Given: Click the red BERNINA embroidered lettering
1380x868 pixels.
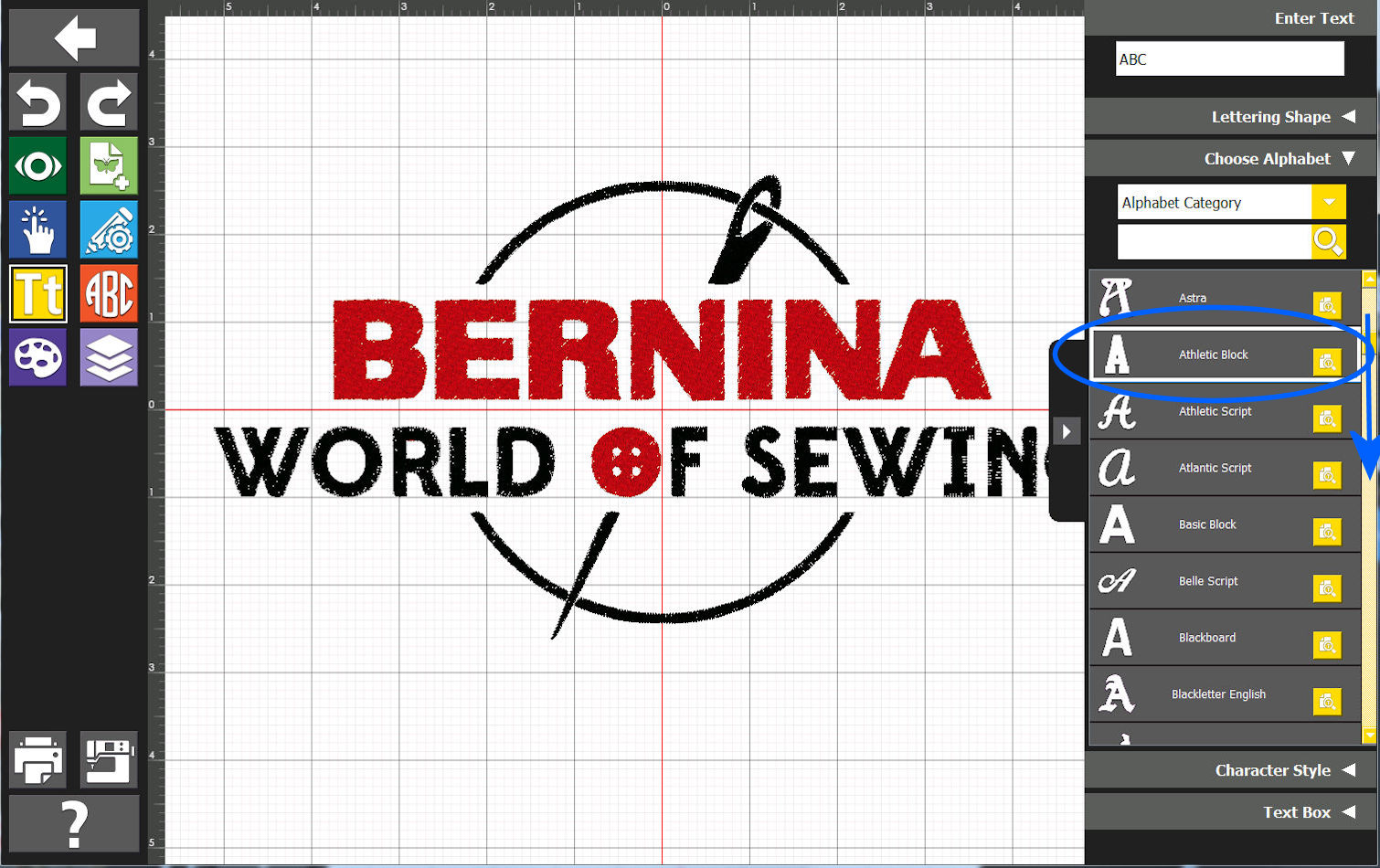Looking at the screenshot, I should (661, 350).
